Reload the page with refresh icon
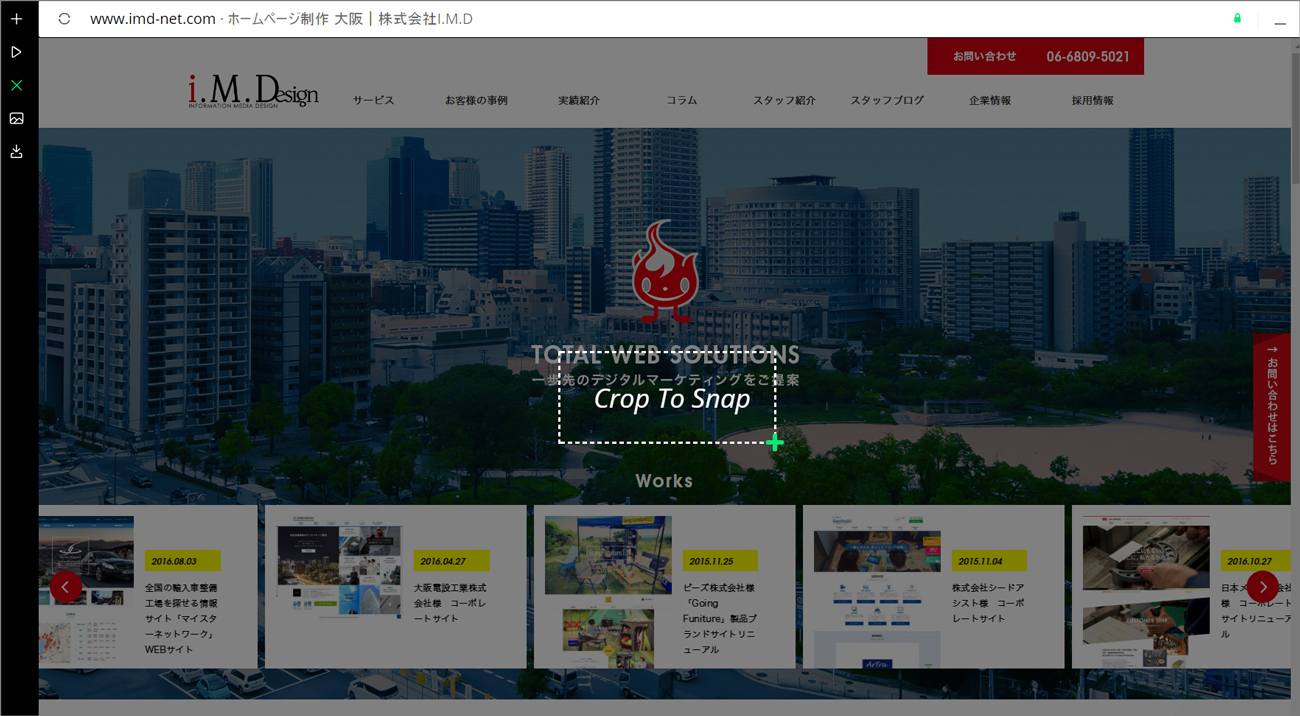 point(65,19)
